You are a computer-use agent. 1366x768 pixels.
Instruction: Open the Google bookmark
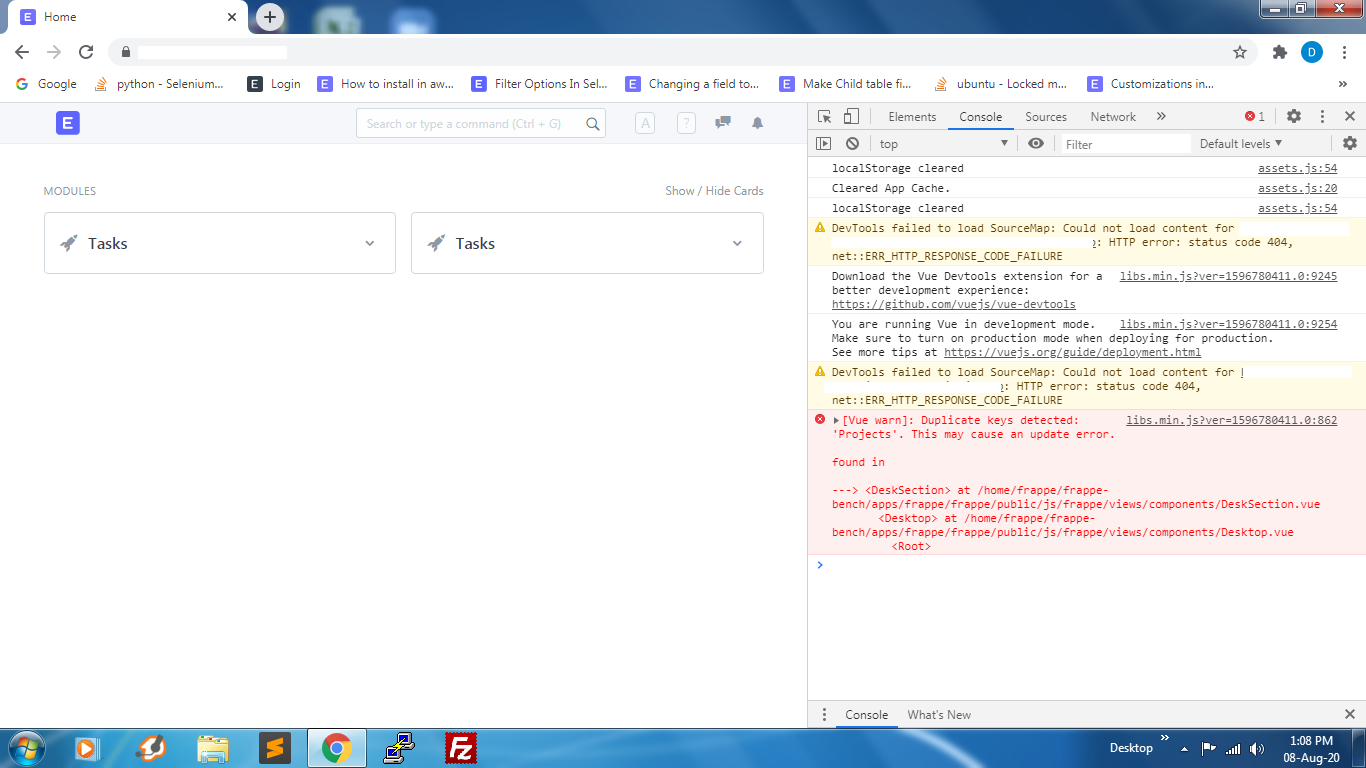pyautogui.click(x=46, y=84)
